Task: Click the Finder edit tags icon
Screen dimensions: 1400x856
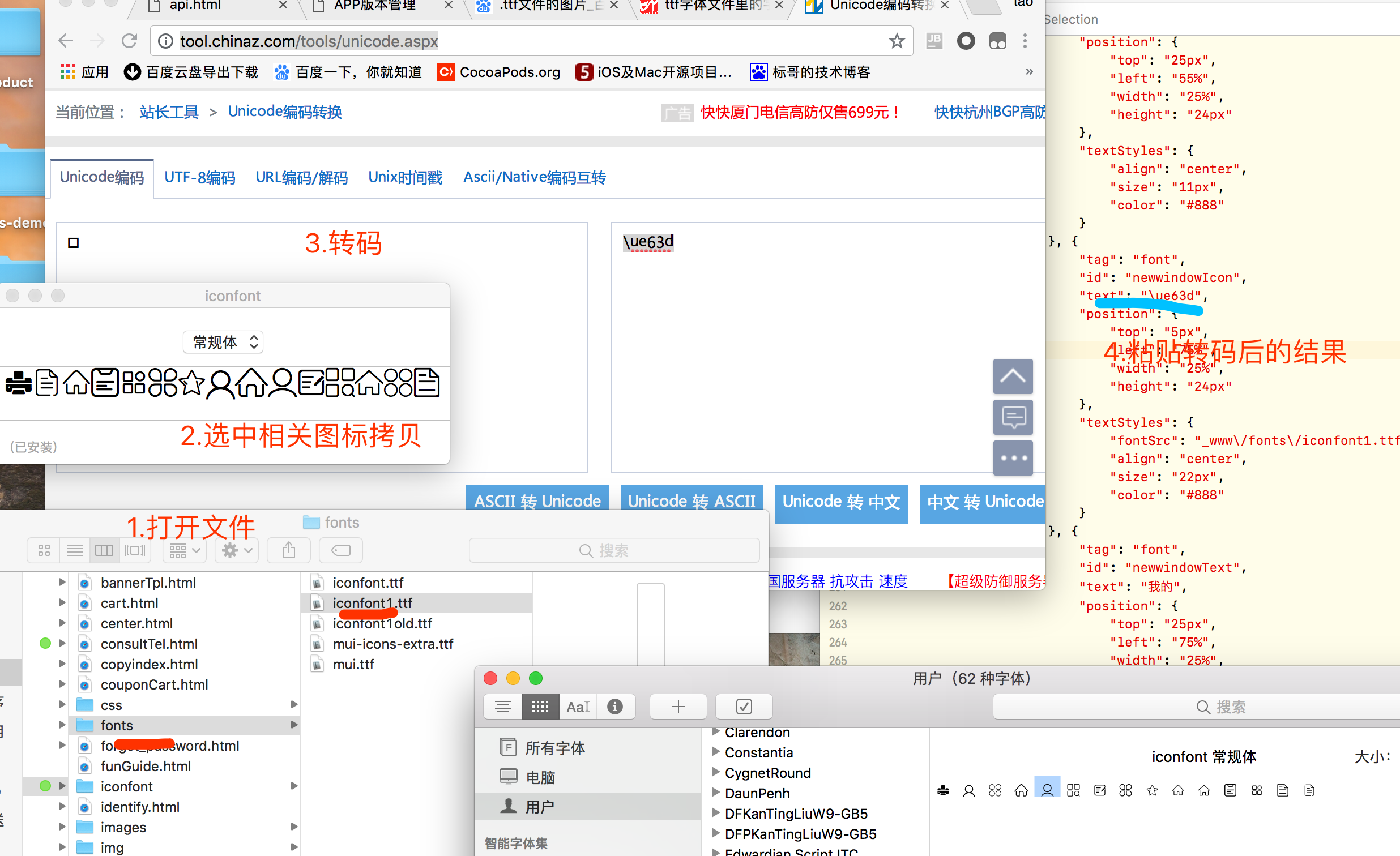Action: pyautogui.click(x=341, y=550)
